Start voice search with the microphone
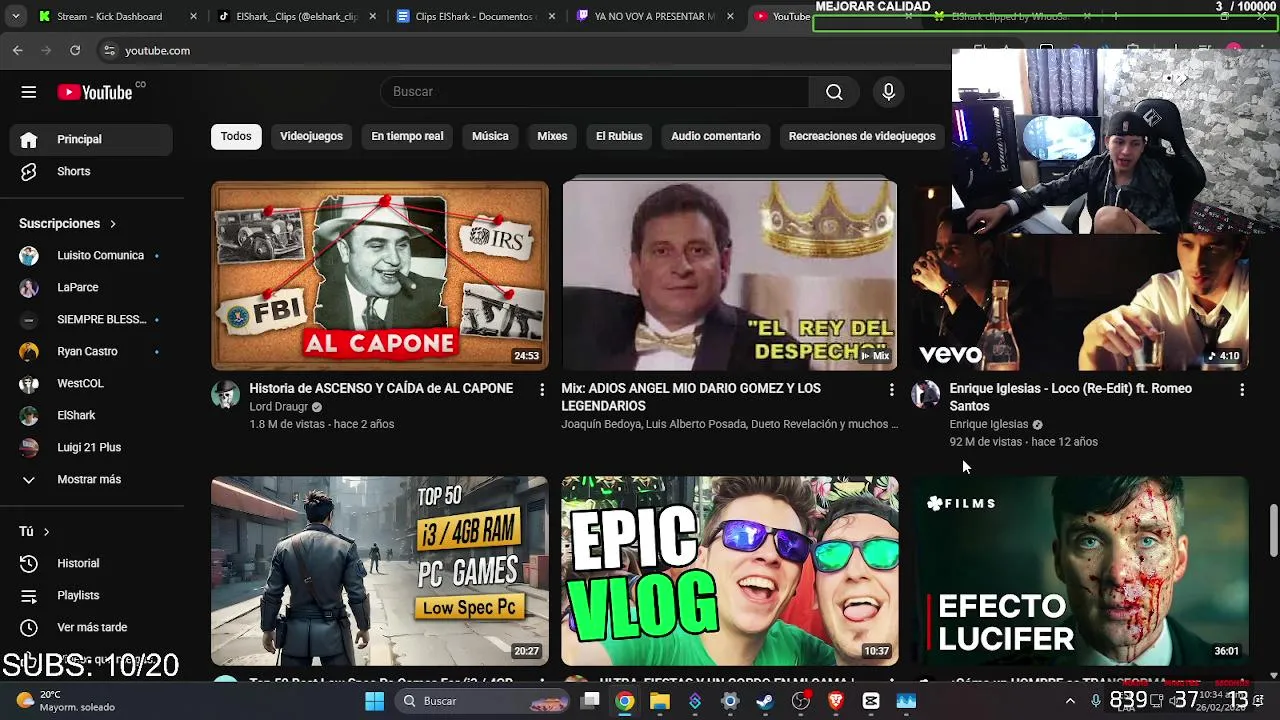Viewport: 1280px width, 720px height. coord(888,92)
